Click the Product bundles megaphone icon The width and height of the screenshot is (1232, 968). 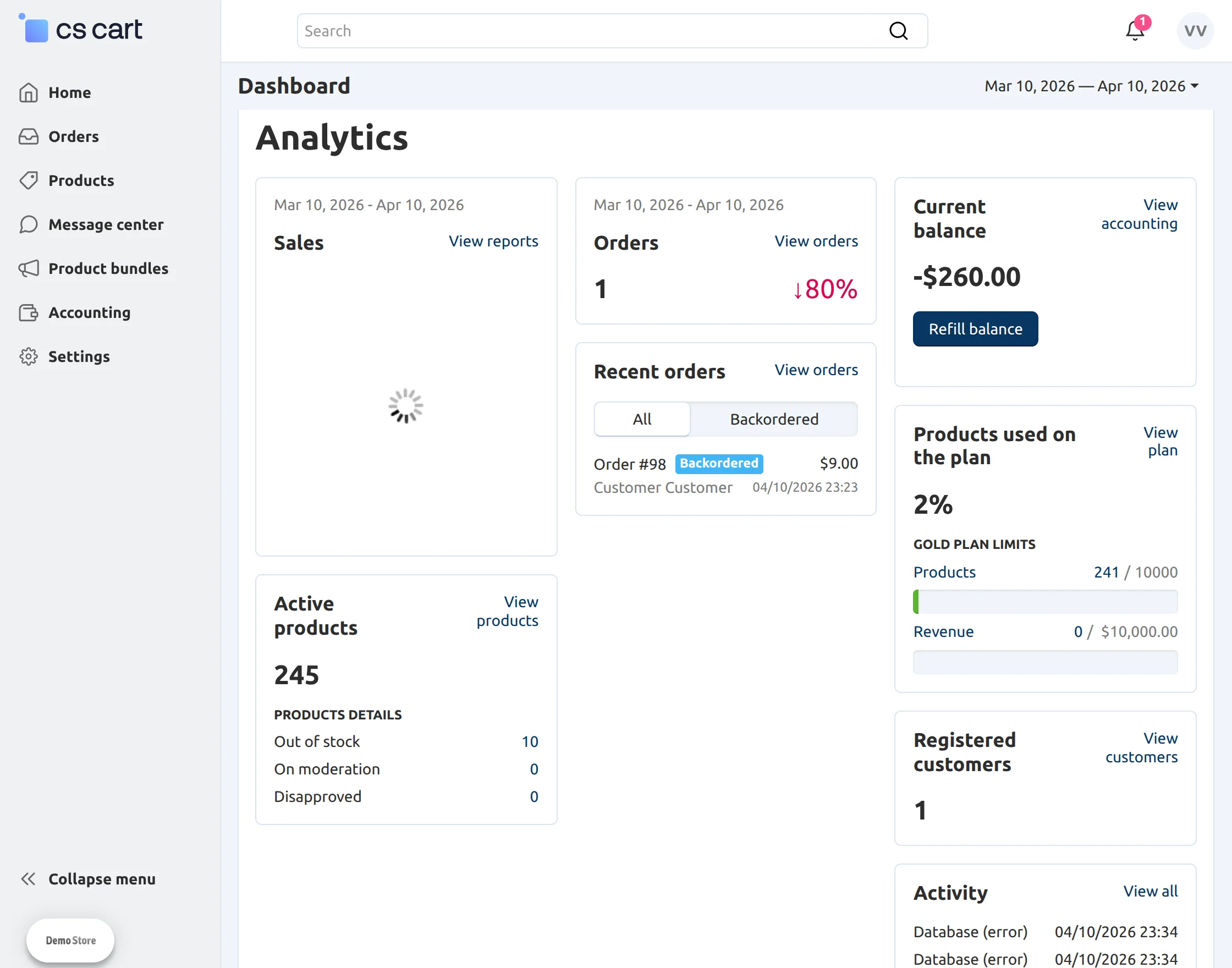pyautogui.click(x=29, y=268)
